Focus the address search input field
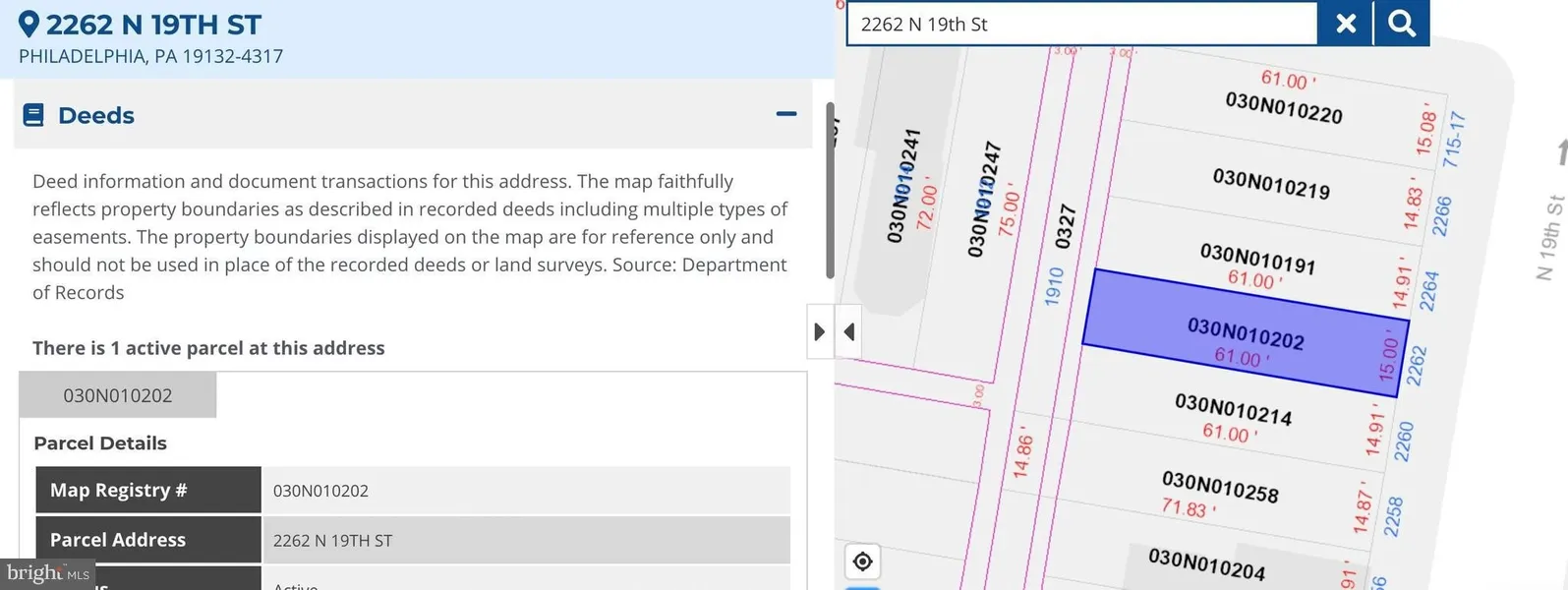1568x590 pixels. coord(1081,24)
